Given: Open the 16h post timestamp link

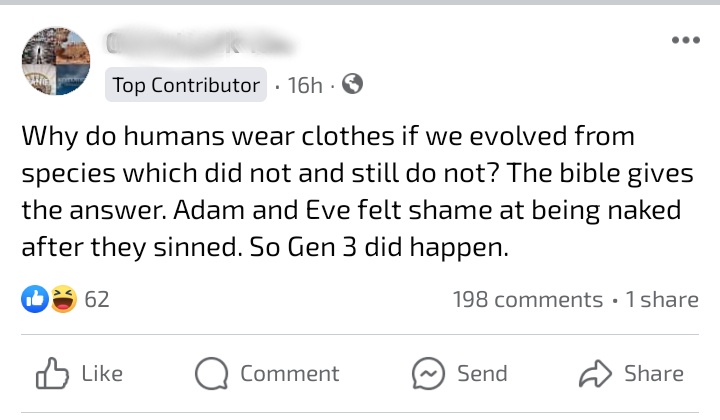Looking at the screenshot, I should click(304, 85).
